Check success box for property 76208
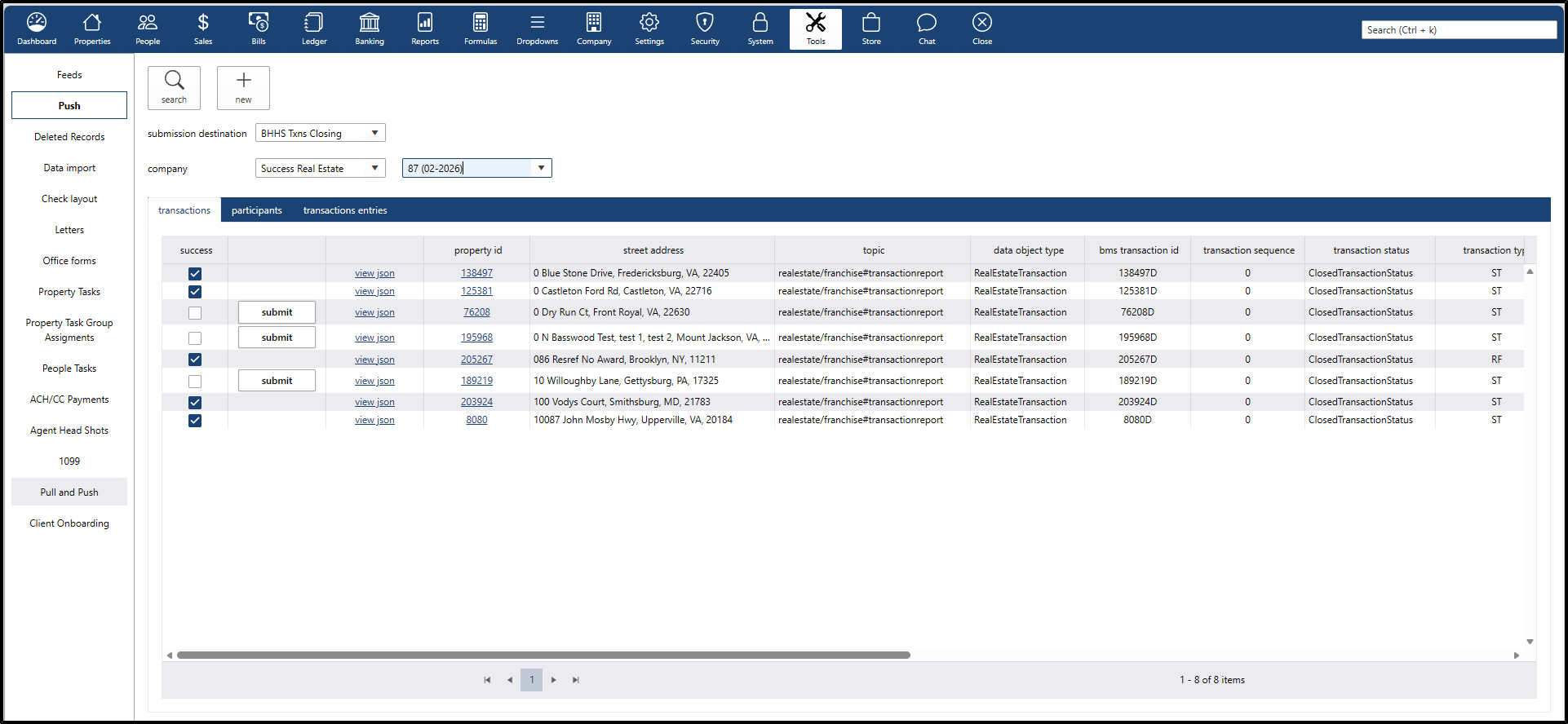Viewport: 1568px width, 724px height. [x=195, y=313]
